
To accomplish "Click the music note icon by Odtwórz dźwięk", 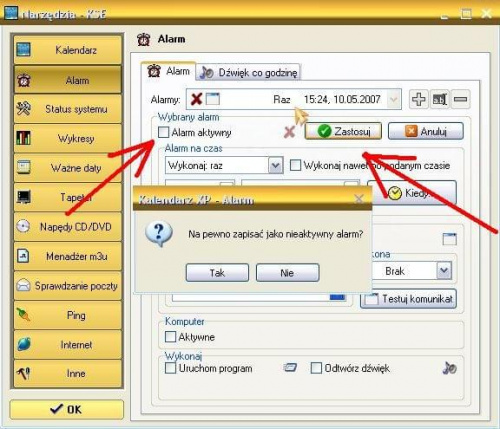I will point(450,368).
